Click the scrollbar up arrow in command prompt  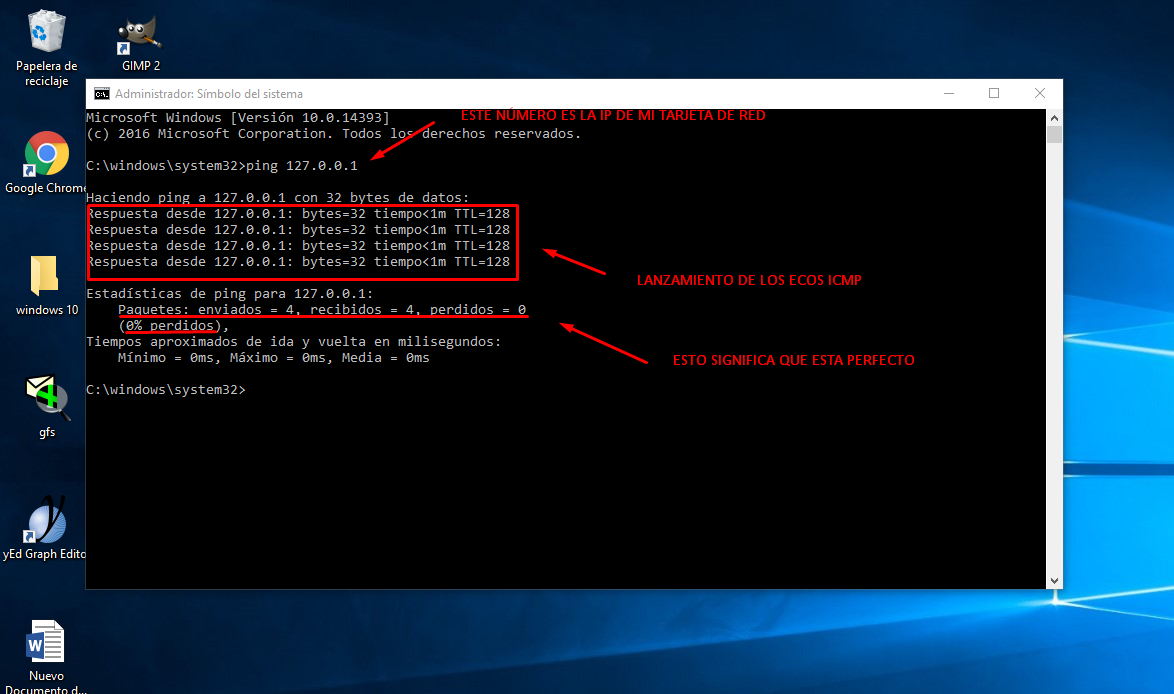1054,118
